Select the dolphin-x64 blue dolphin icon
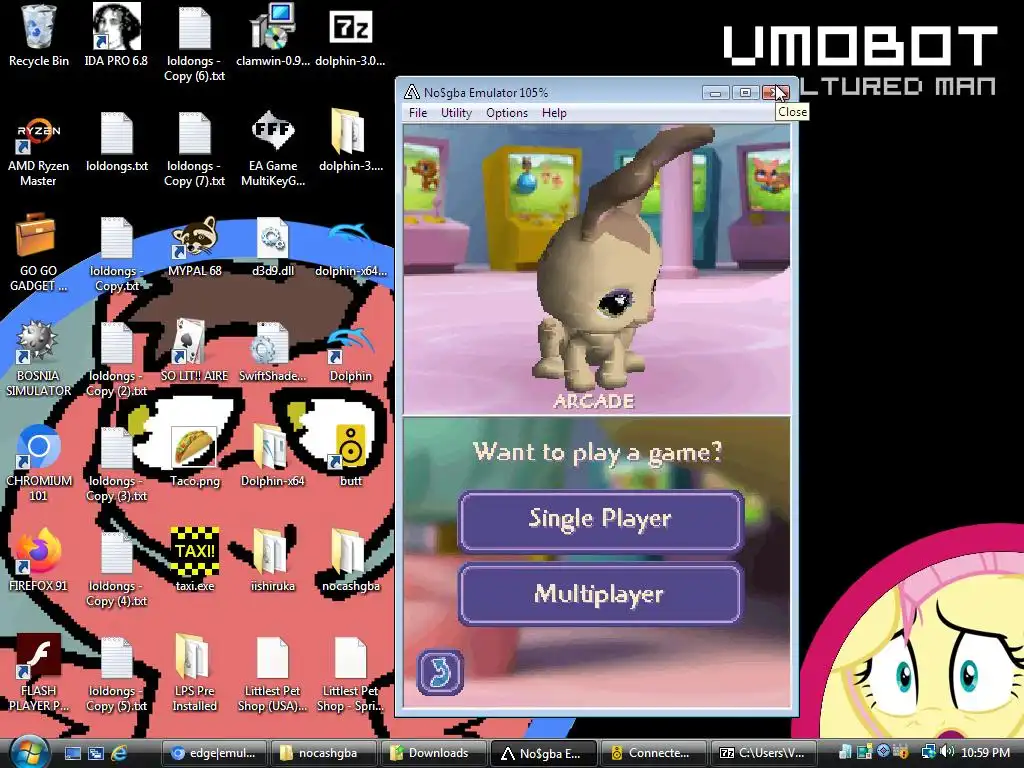The width and height of the screenshot is (1024, 768). 350,248
